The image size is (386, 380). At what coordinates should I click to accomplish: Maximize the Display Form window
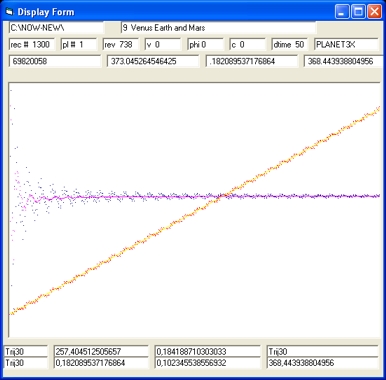358,12
